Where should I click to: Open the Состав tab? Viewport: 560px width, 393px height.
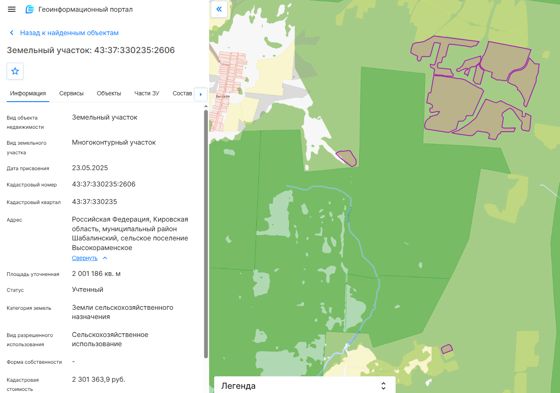(182, 94)
